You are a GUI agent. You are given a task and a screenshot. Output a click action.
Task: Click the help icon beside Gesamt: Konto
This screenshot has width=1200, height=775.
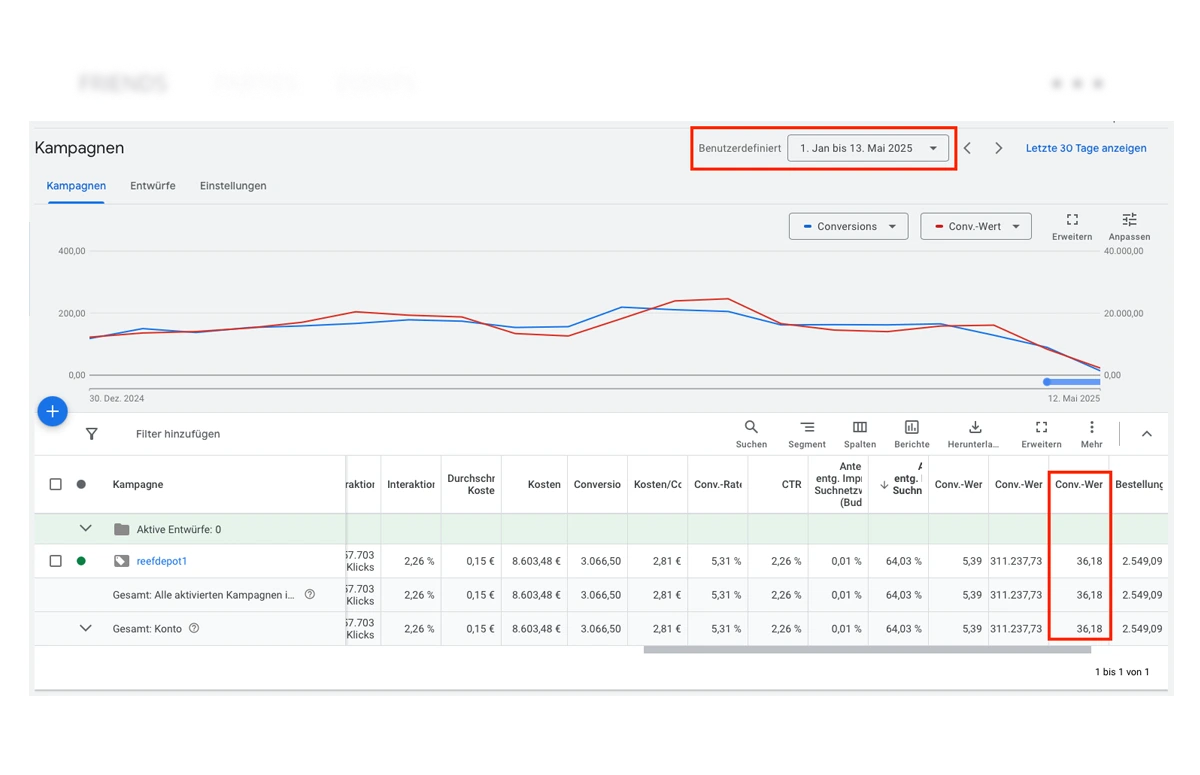(194, 629)
